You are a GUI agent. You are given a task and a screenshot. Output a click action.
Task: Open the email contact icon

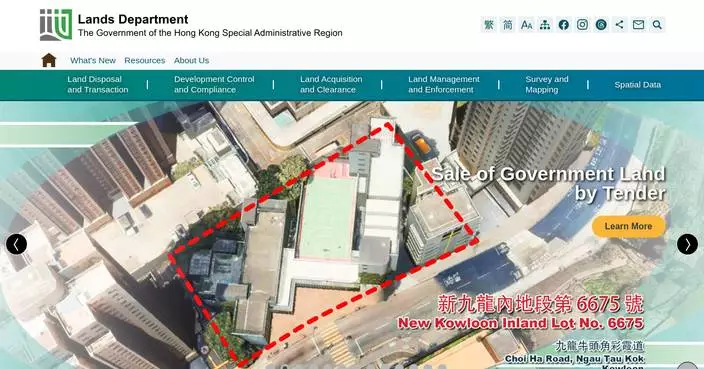click(638, 25)
